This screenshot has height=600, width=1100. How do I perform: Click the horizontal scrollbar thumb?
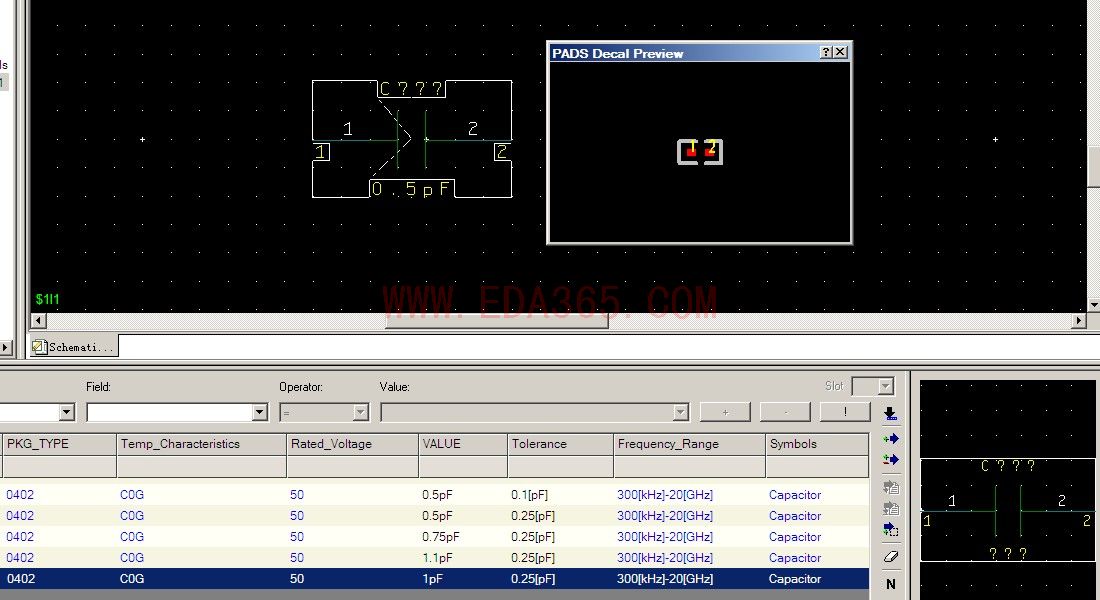pos(497,321)
